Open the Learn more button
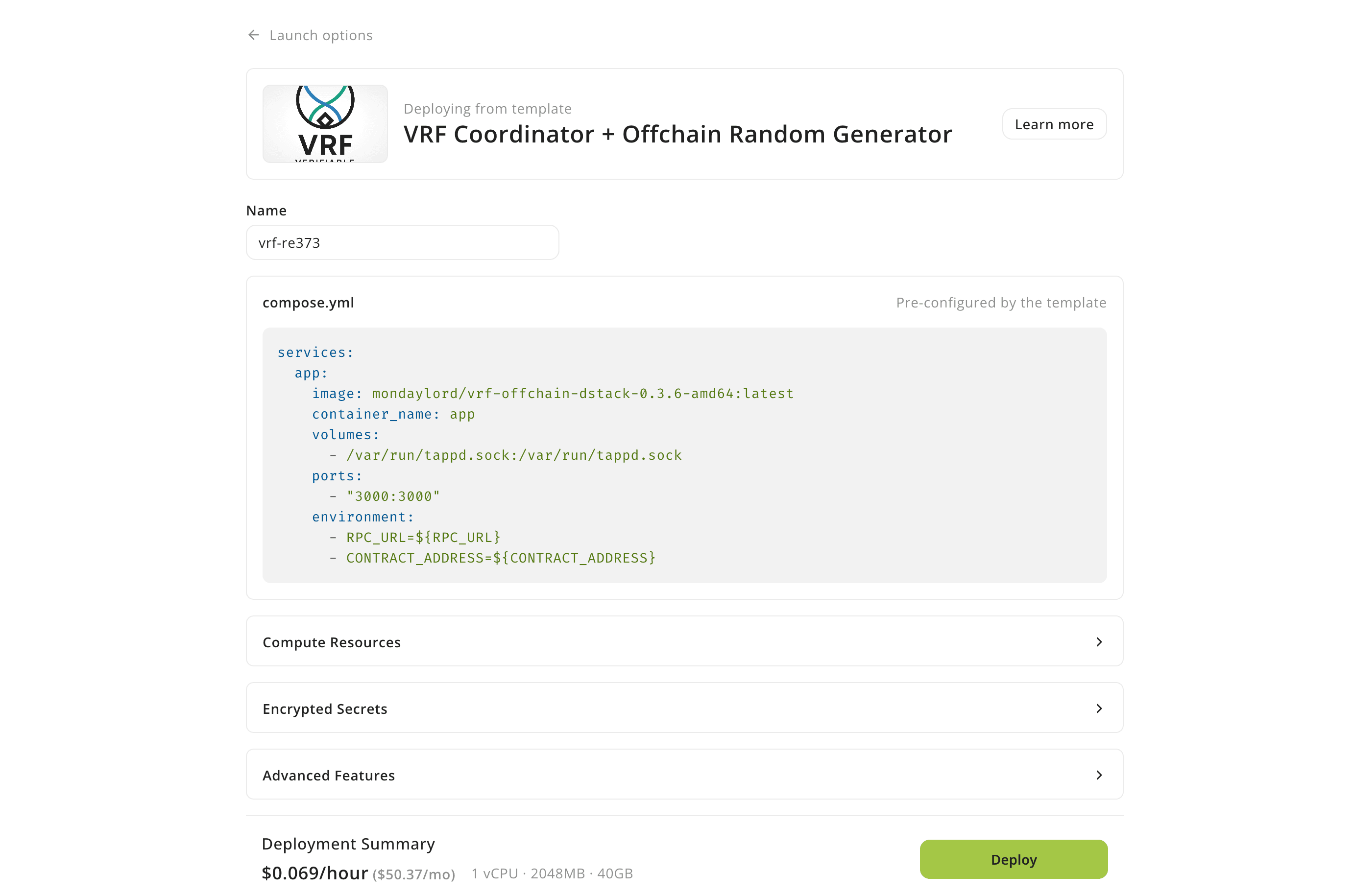Screen dimensions: 1353x896 [x=1054, y=124]
